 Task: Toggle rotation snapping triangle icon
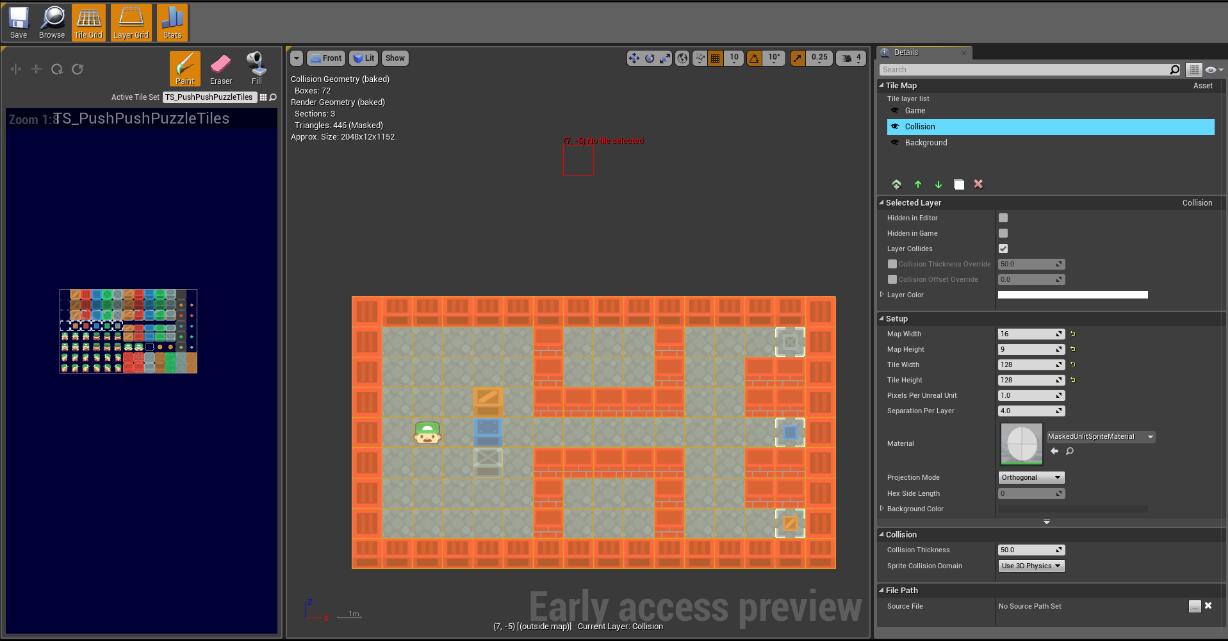pyautogui.click(x=755, y=58)
